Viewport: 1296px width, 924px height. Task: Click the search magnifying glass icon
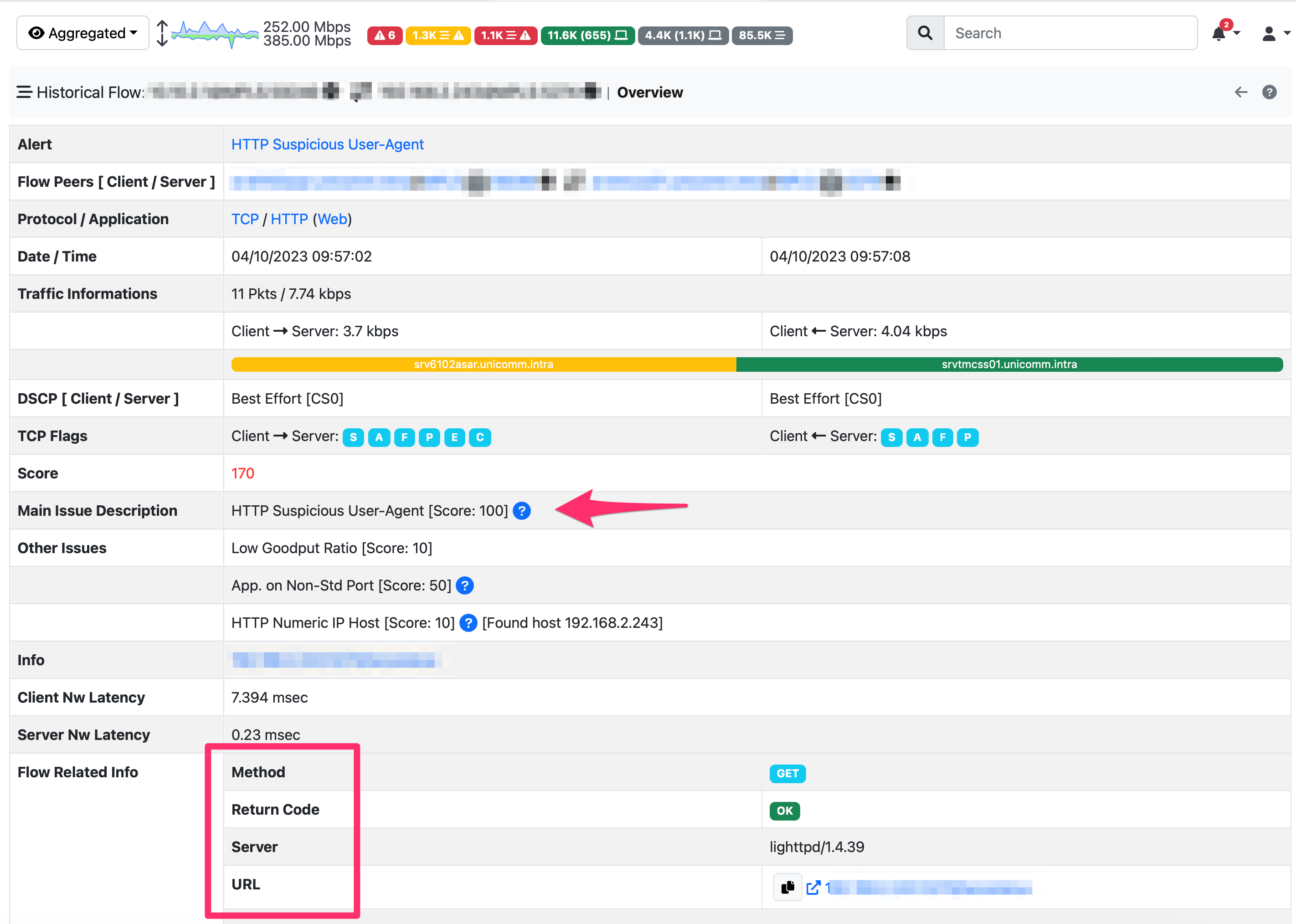click(925, 32)
